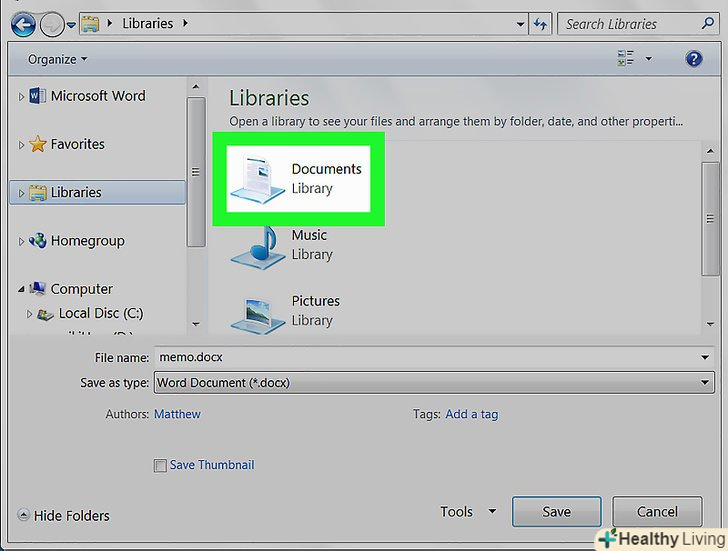
Task: Click the Music library note icon
Action: coord(258,248)
